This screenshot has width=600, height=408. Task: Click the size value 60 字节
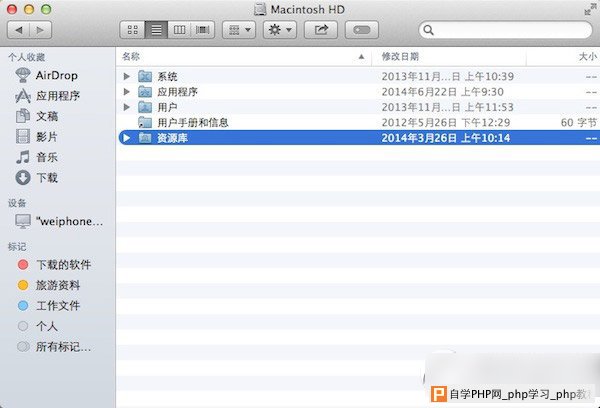click(x=579, y=122)
